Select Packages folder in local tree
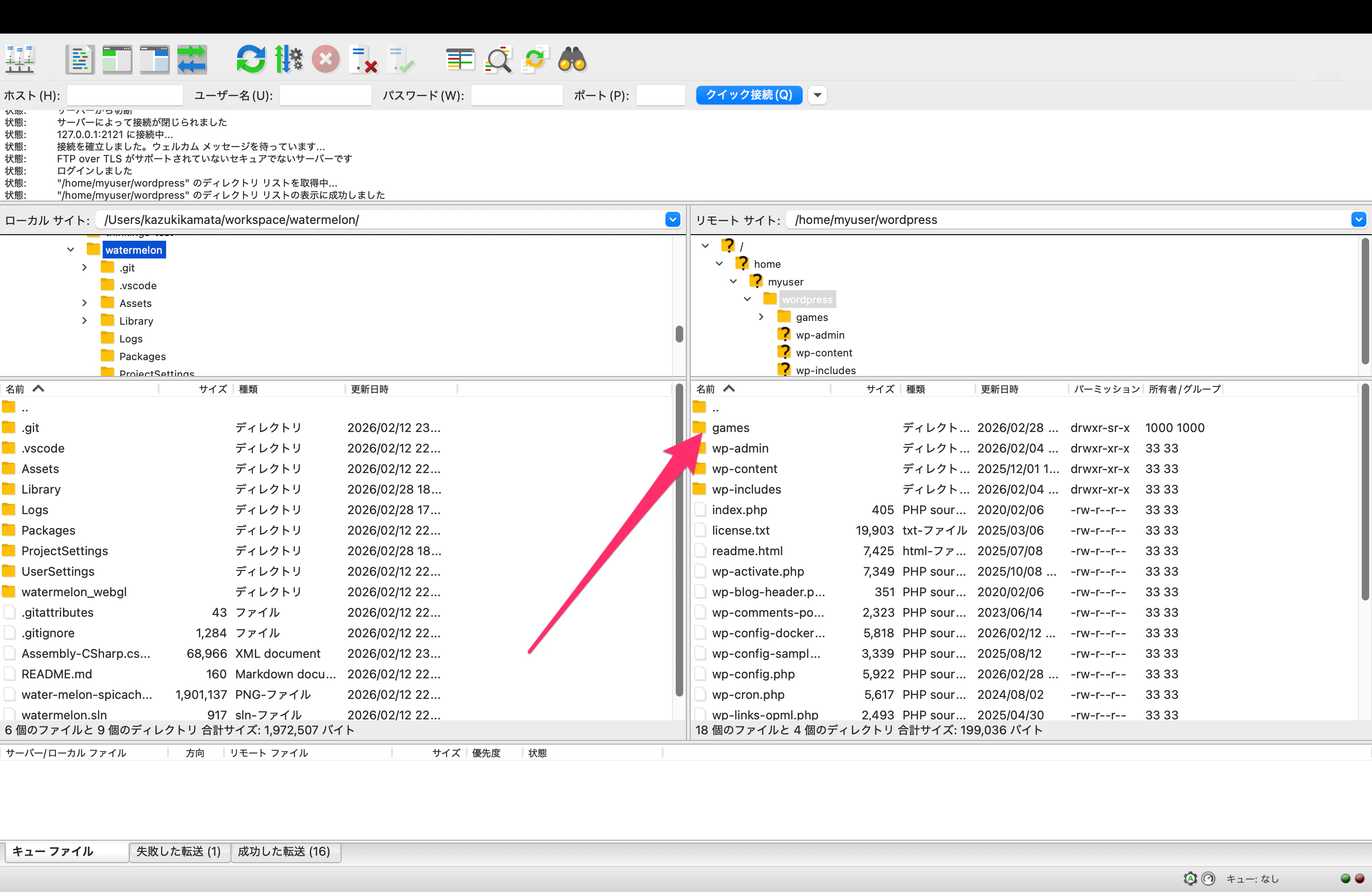Screen dimensions: 1372x892 tap(142, 356)
